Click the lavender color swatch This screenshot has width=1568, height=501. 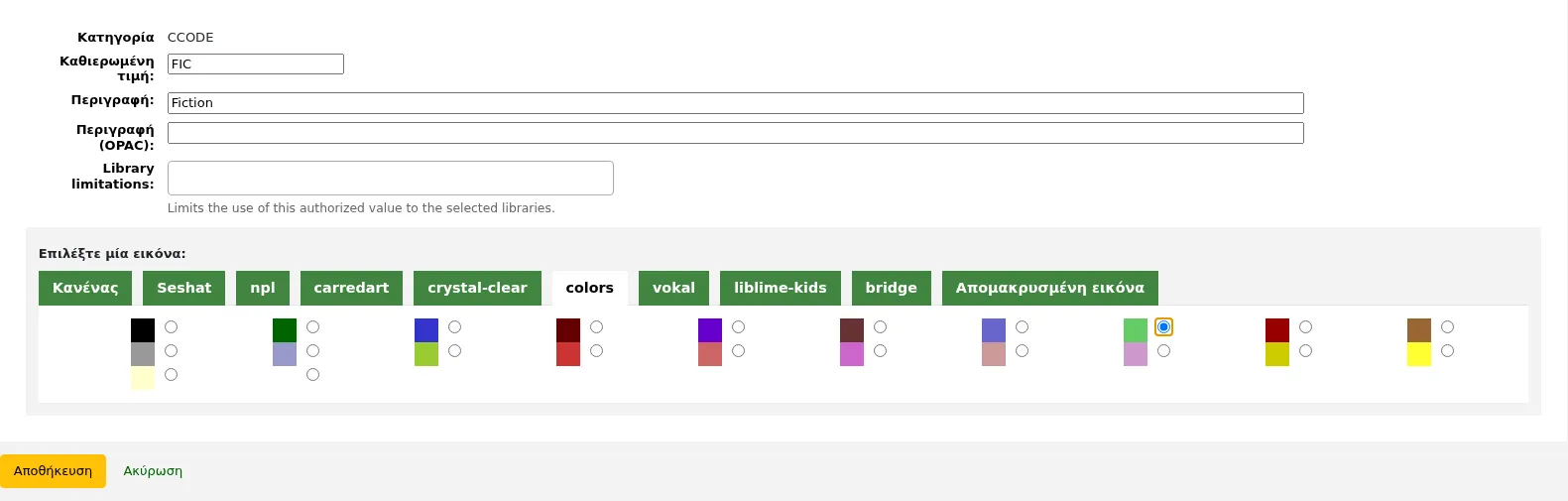pyautogui.click(x=285, y=354)
